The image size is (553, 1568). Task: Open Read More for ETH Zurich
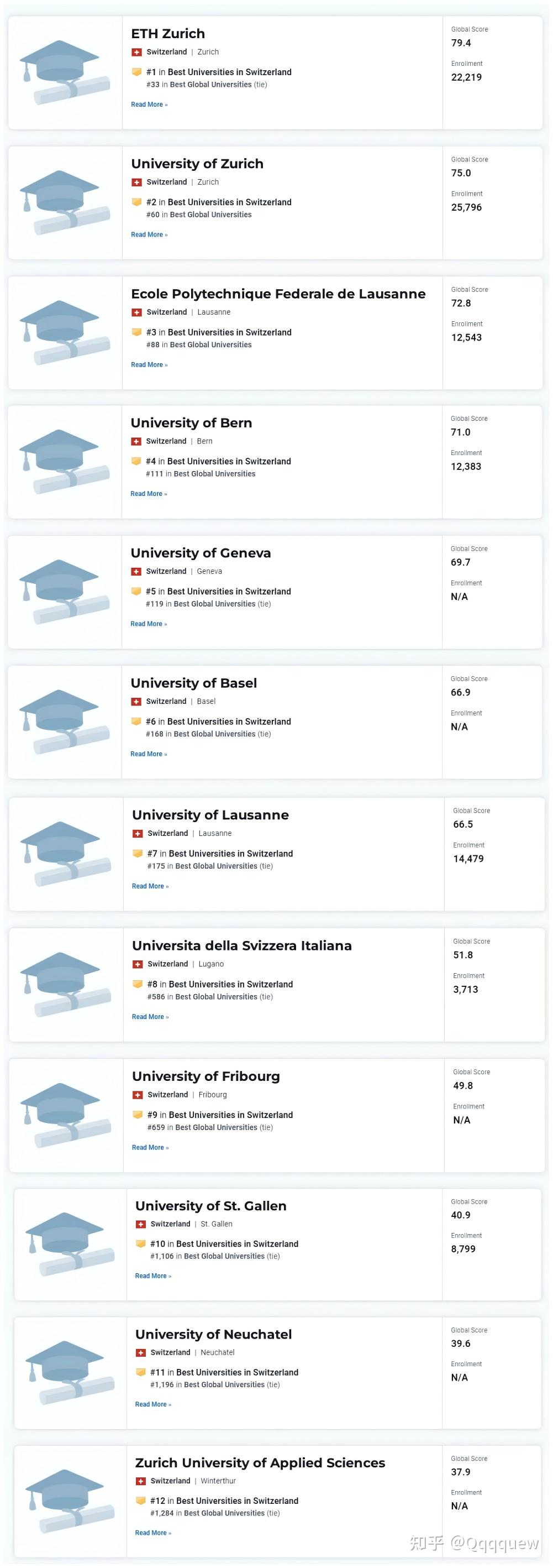[149, 104]
